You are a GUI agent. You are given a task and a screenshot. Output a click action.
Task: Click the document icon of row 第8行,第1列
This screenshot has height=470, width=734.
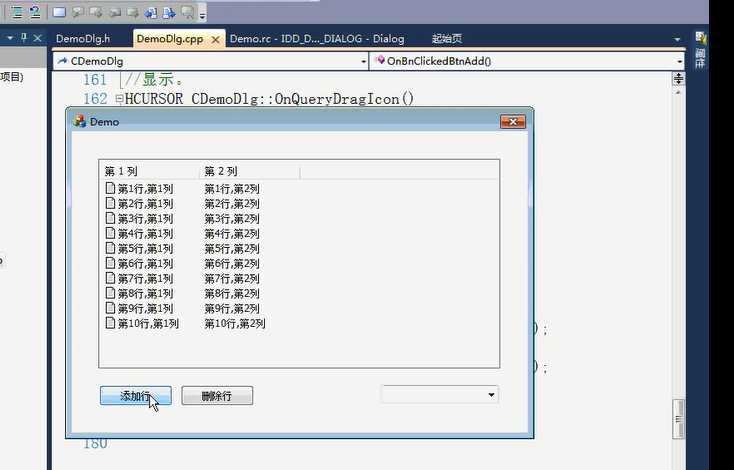pyautogui.click(x=110, y=293)
